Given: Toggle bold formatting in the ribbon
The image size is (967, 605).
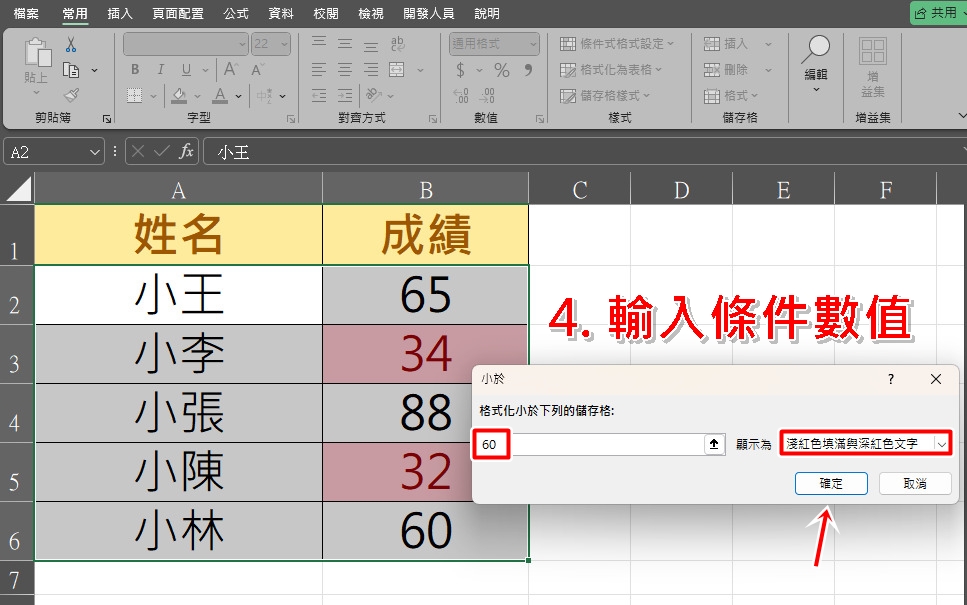Looking at the screenshot, I should pyautogui.click(x=135, y=70).
